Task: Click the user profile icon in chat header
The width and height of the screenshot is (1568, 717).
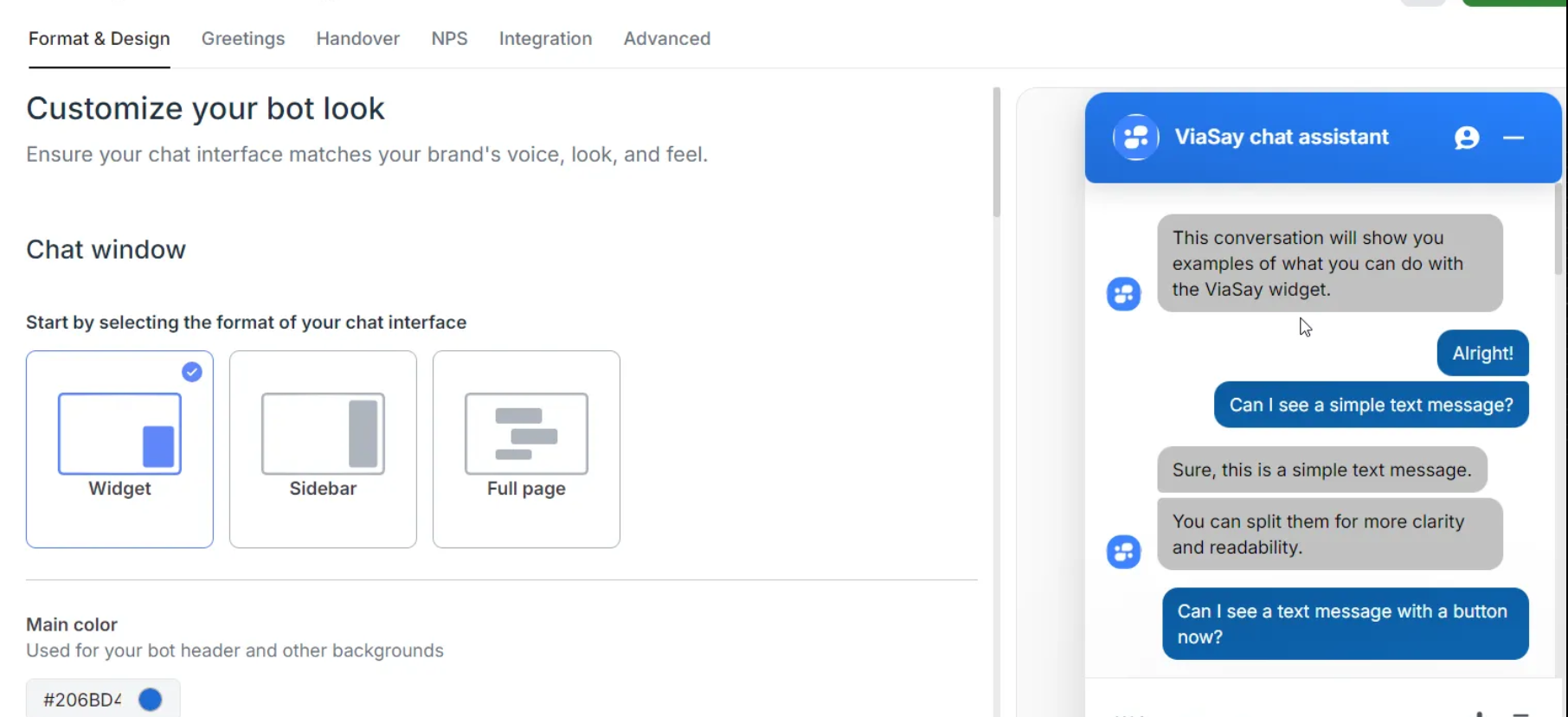Action: pos(1467,138)
